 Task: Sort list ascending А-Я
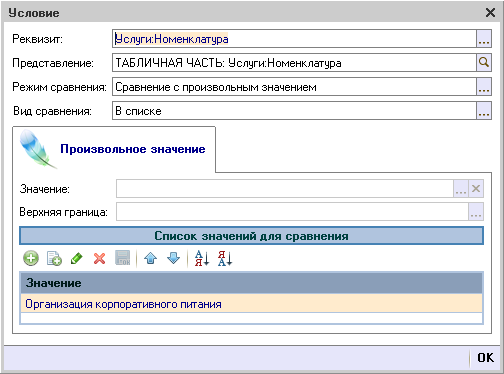(202, 258)
